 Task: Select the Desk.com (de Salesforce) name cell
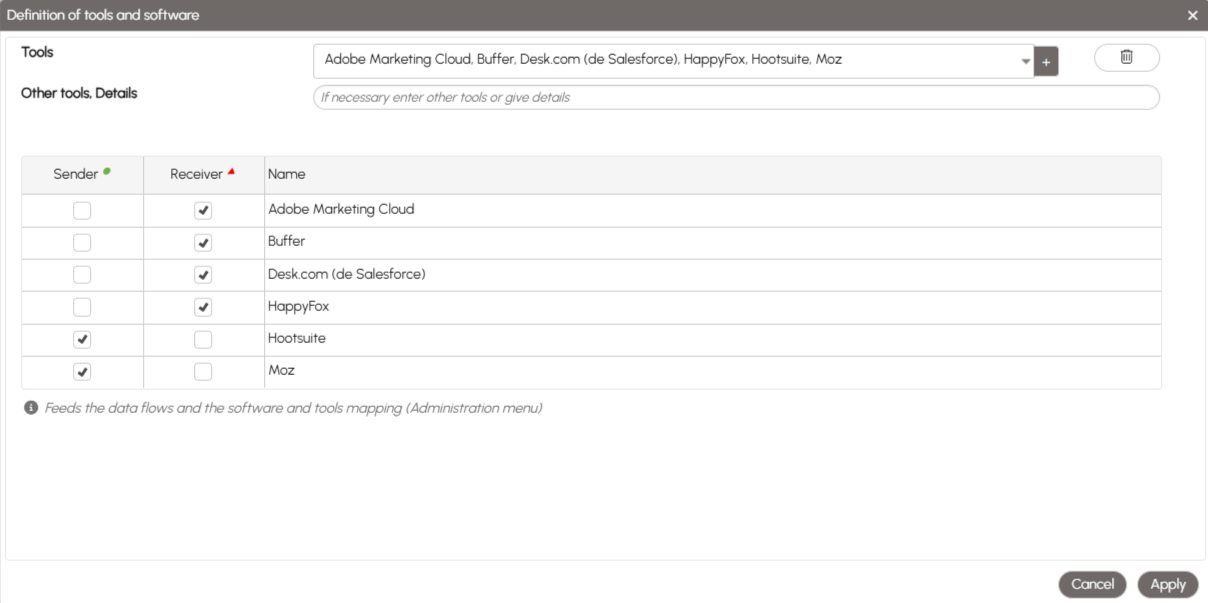(x=712, y=275)
